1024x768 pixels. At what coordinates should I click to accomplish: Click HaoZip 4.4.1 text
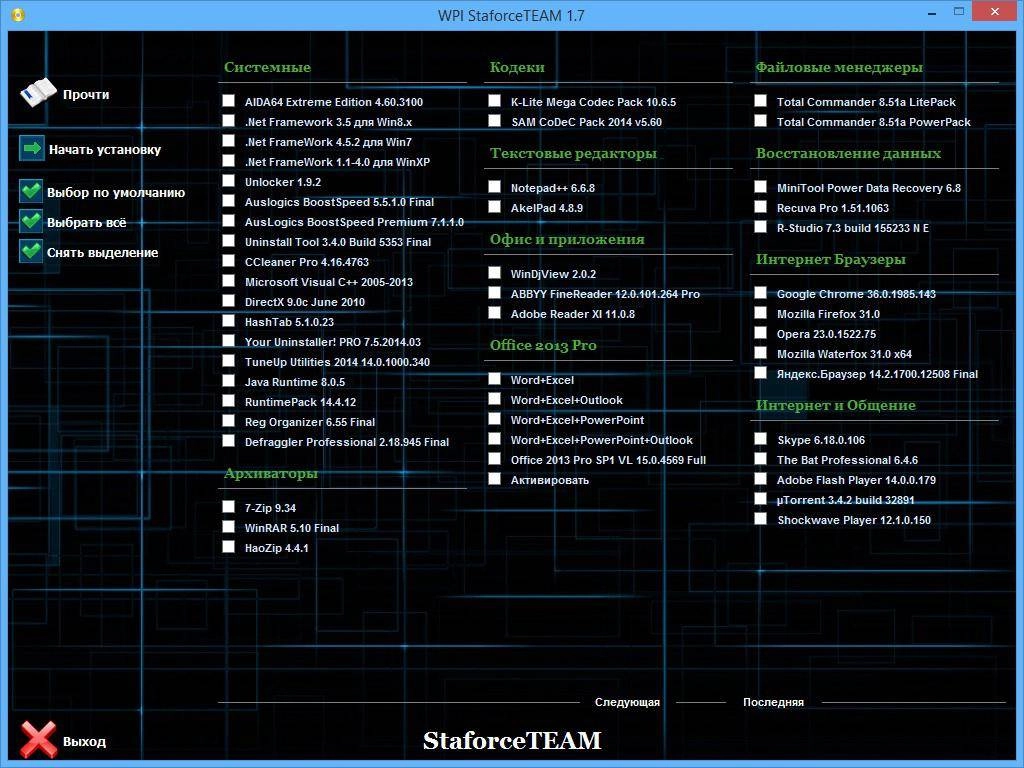[x=276, y=548]
